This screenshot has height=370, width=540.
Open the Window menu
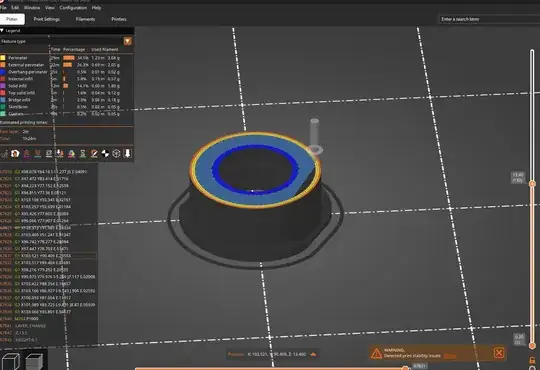coord(32,8)
